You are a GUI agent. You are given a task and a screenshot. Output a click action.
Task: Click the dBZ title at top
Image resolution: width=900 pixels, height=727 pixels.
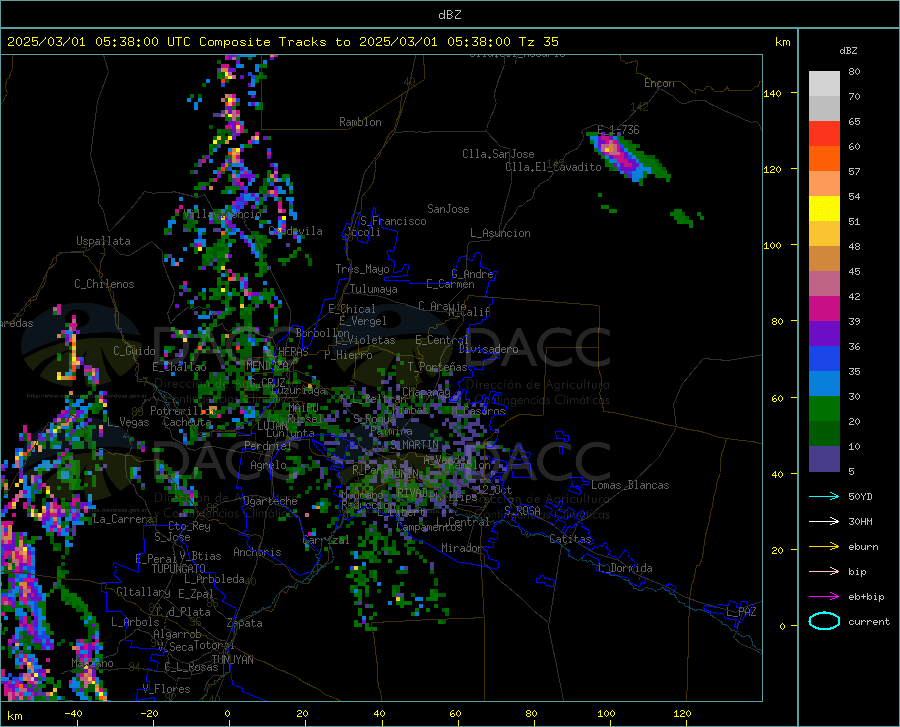click(x=449, y=15)
